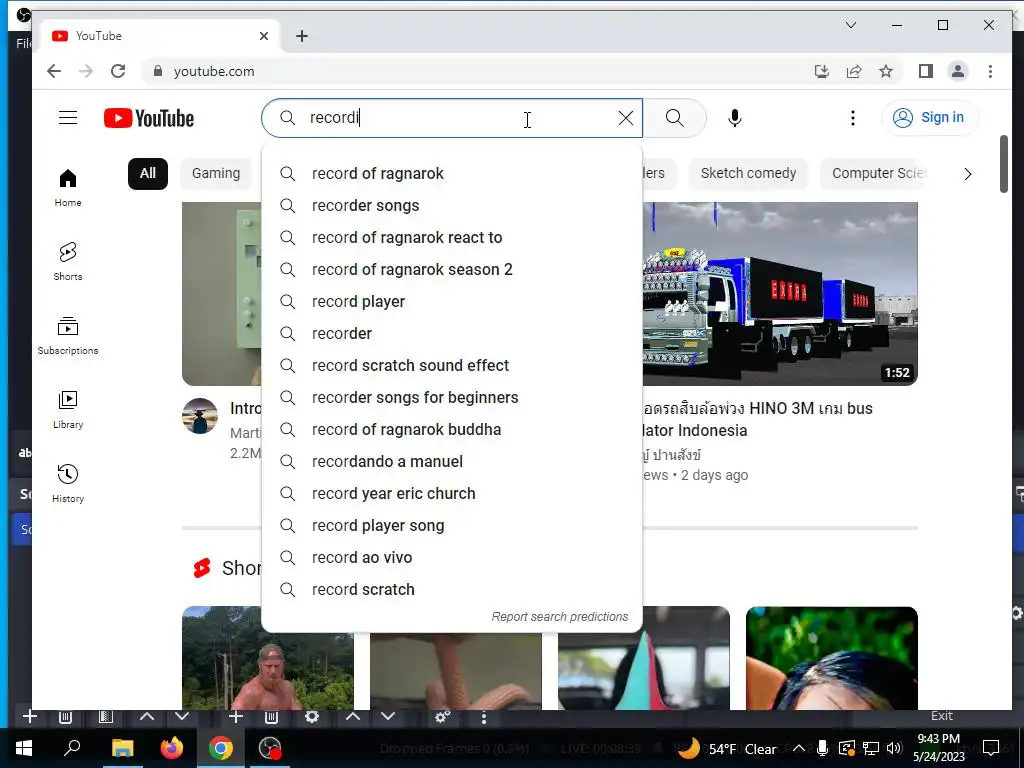Choose suggestion 'recorder songs'
1024x768 pixels.
coord(452,205)
